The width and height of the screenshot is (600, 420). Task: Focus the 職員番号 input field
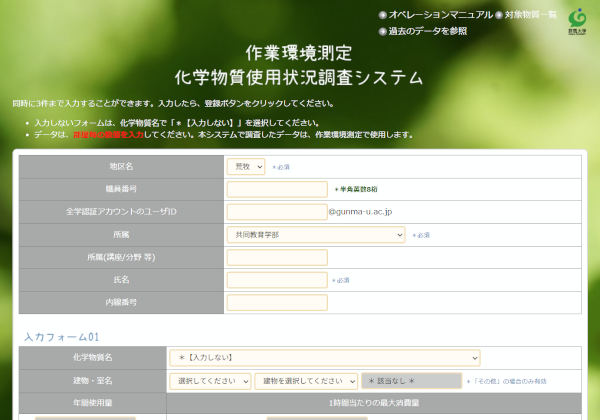tap(277, 189)
